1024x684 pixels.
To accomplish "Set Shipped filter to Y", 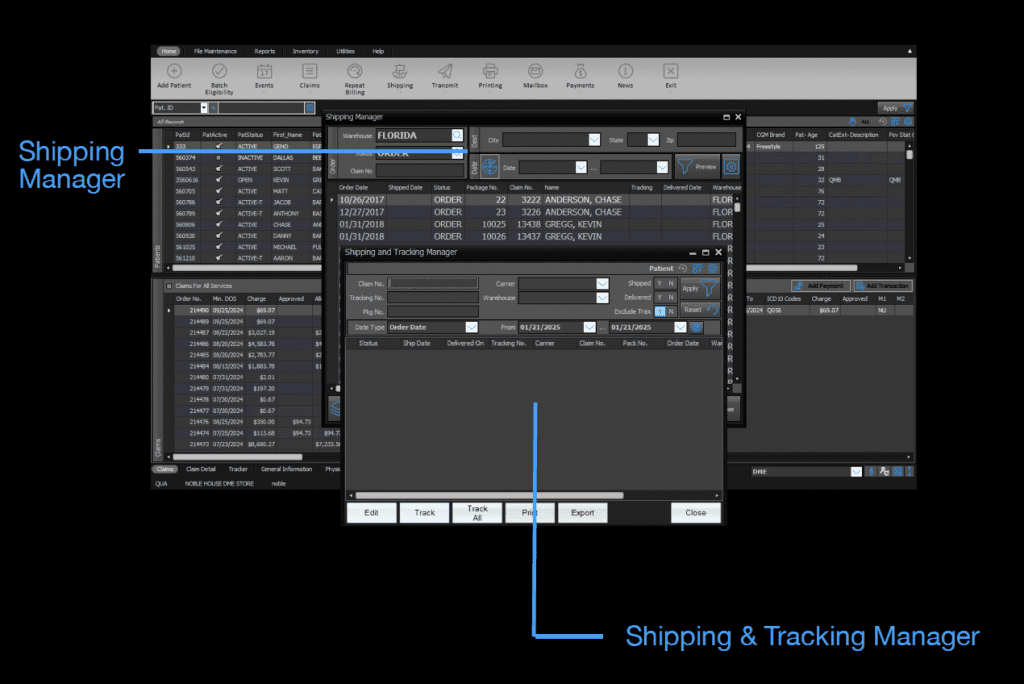I will (x=659, y=284).
